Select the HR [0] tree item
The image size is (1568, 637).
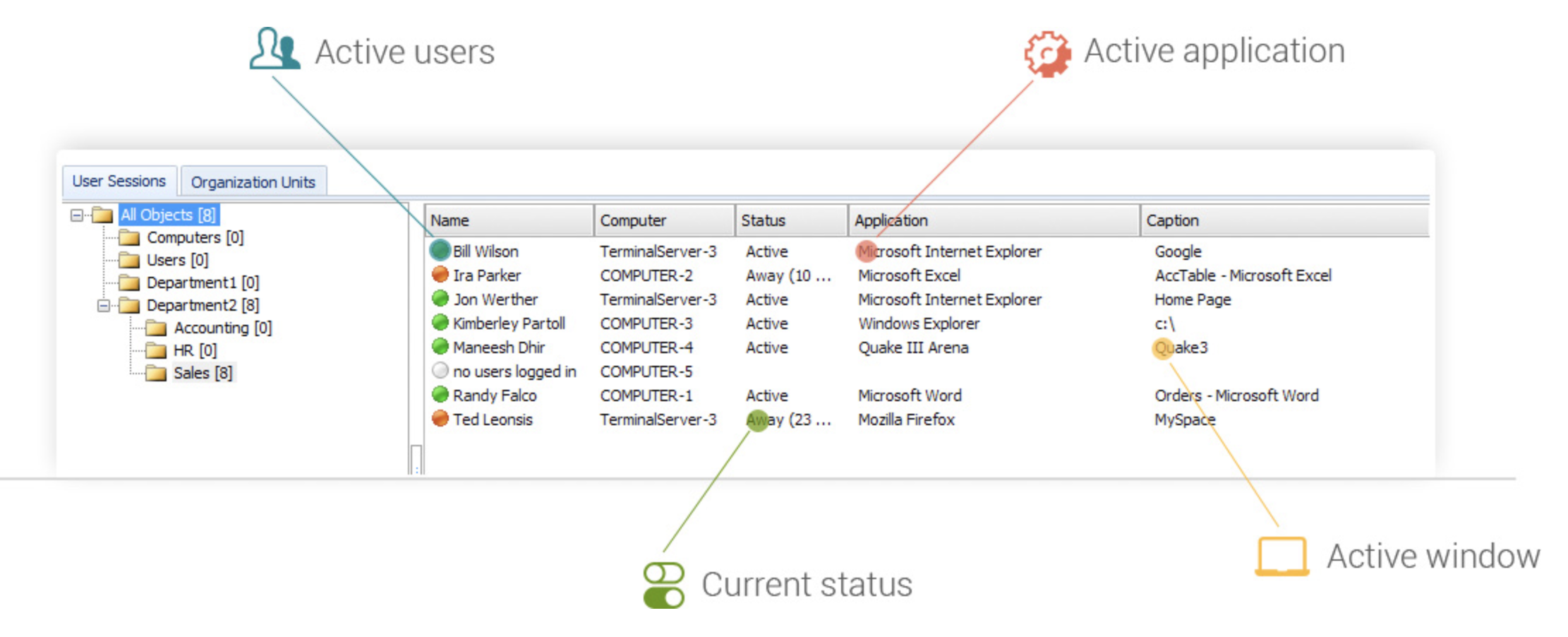[x=195, y=350]
